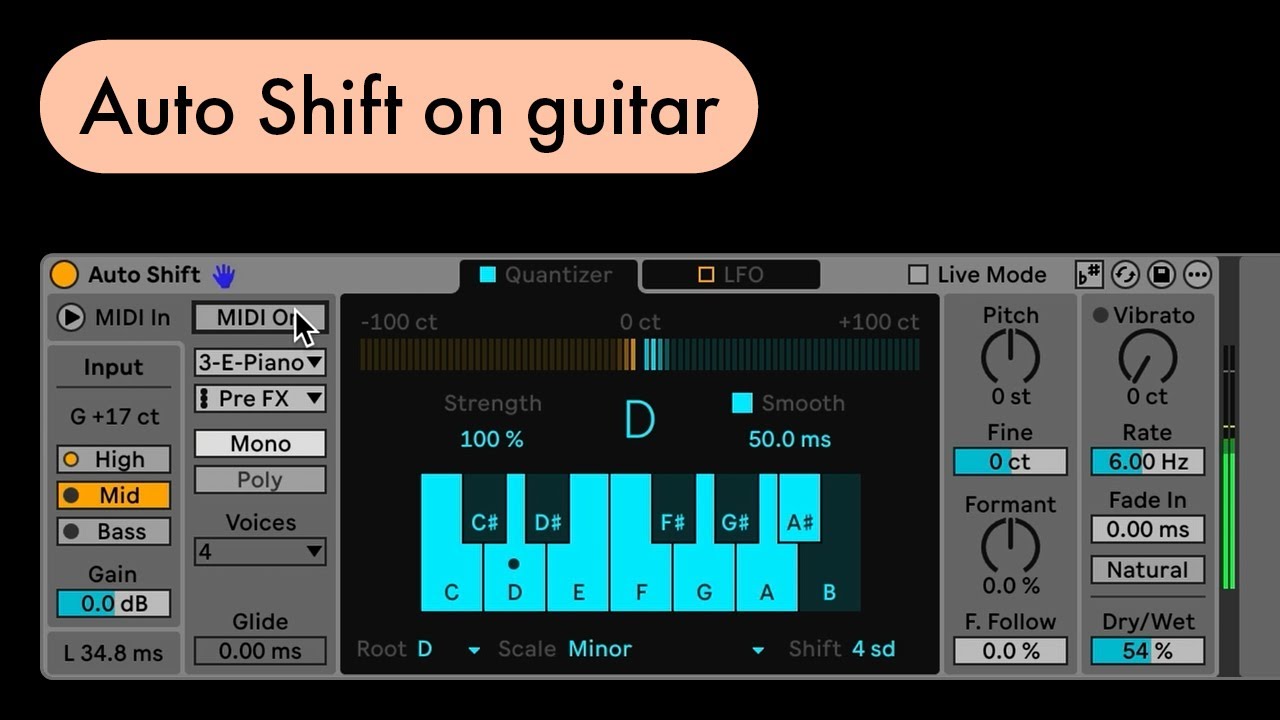Select Poly voice mode
This screenshot has width=1280, height=720.
click(x=260, y=480)
